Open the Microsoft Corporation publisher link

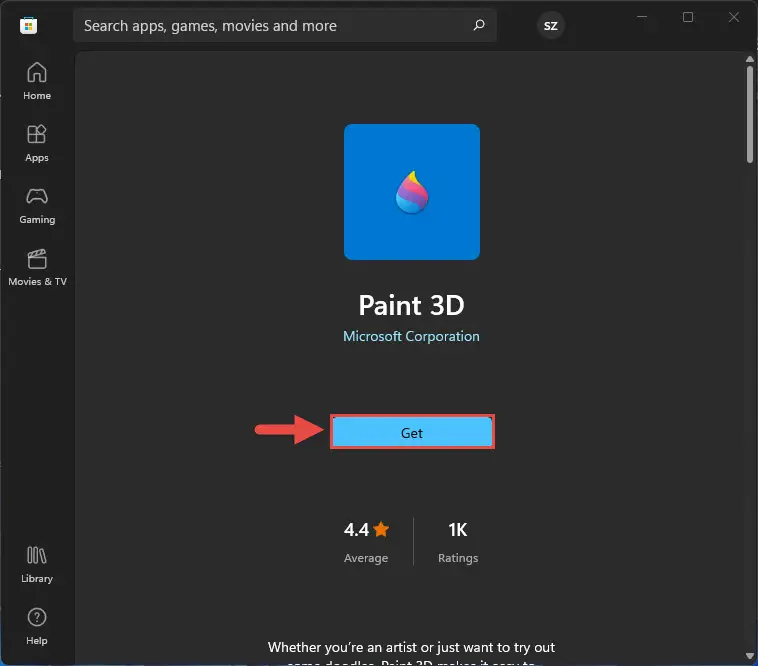pyautogui.click(x=411, y=336)
